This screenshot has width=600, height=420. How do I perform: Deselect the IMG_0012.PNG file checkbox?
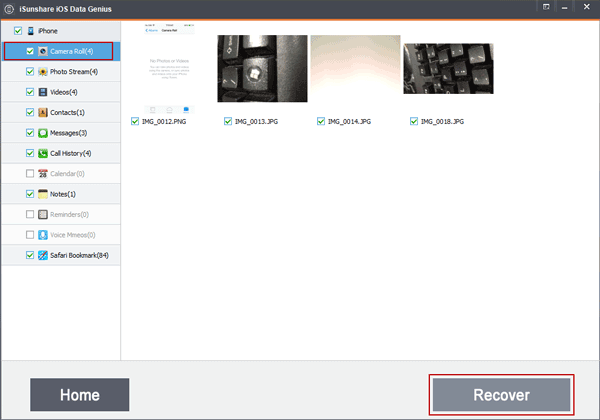click(x=135, y=121)
